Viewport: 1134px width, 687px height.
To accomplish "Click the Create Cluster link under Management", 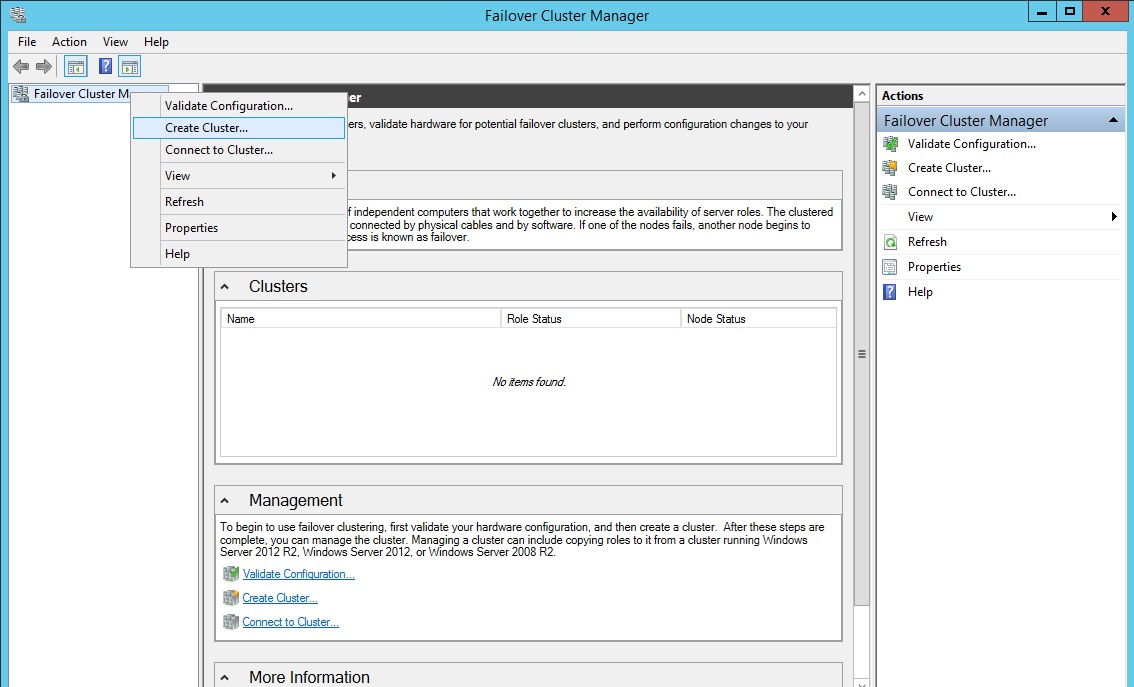I will click(280, 598).
